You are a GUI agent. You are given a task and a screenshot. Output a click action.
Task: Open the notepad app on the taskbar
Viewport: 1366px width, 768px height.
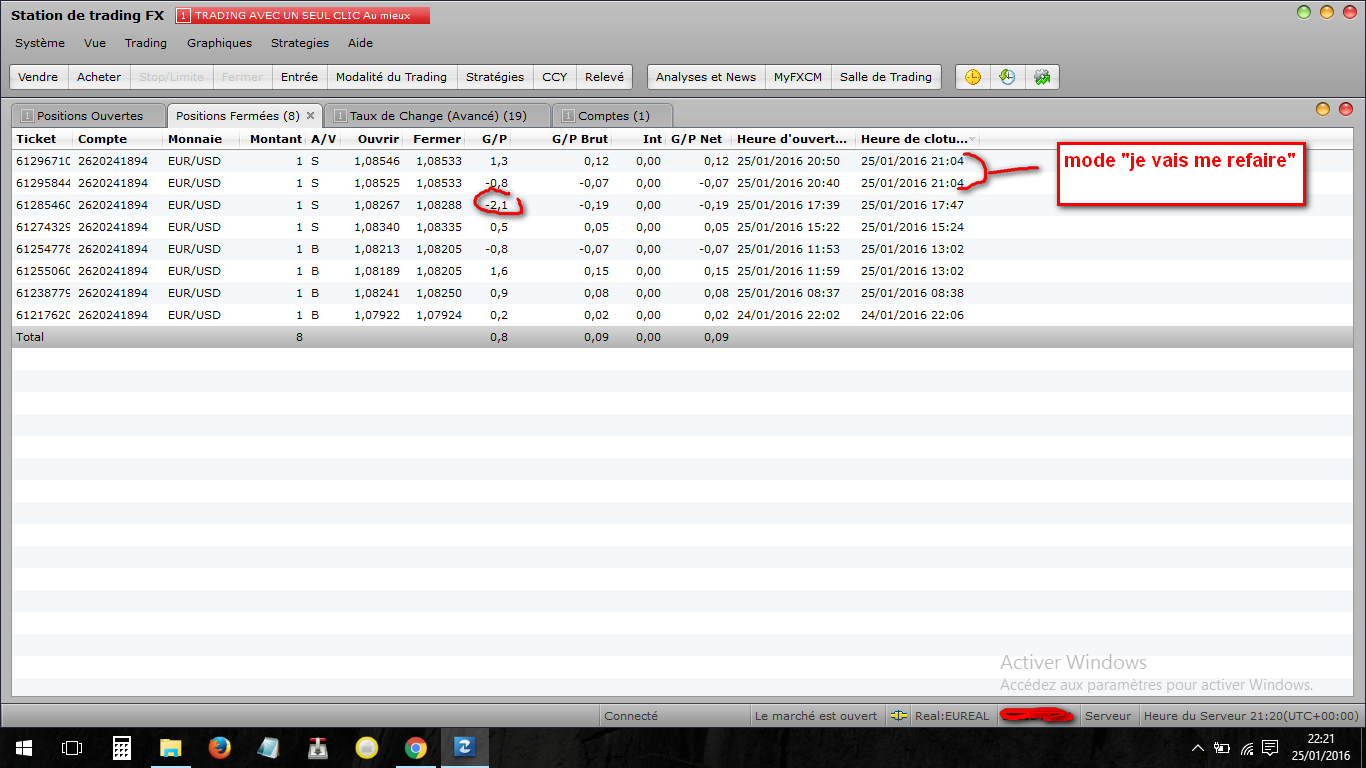click(269, 748)
